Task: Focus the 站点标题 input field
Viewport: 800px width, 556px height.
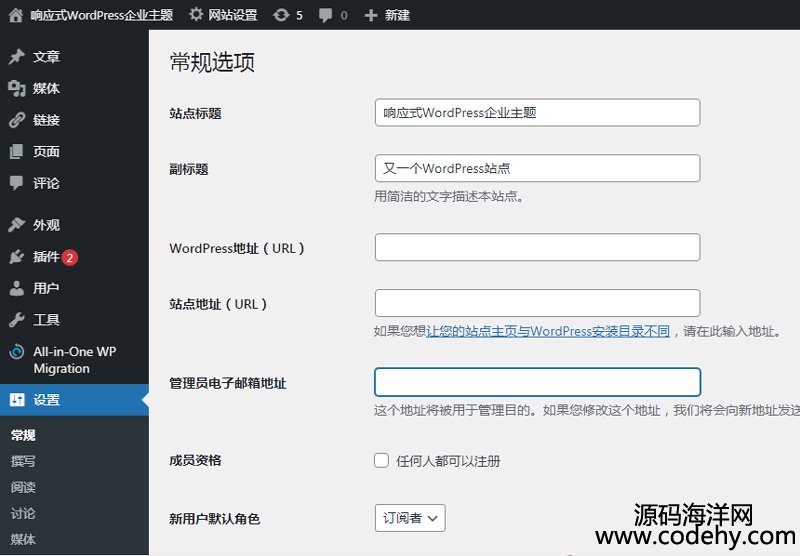Action: tap(537, 113)
